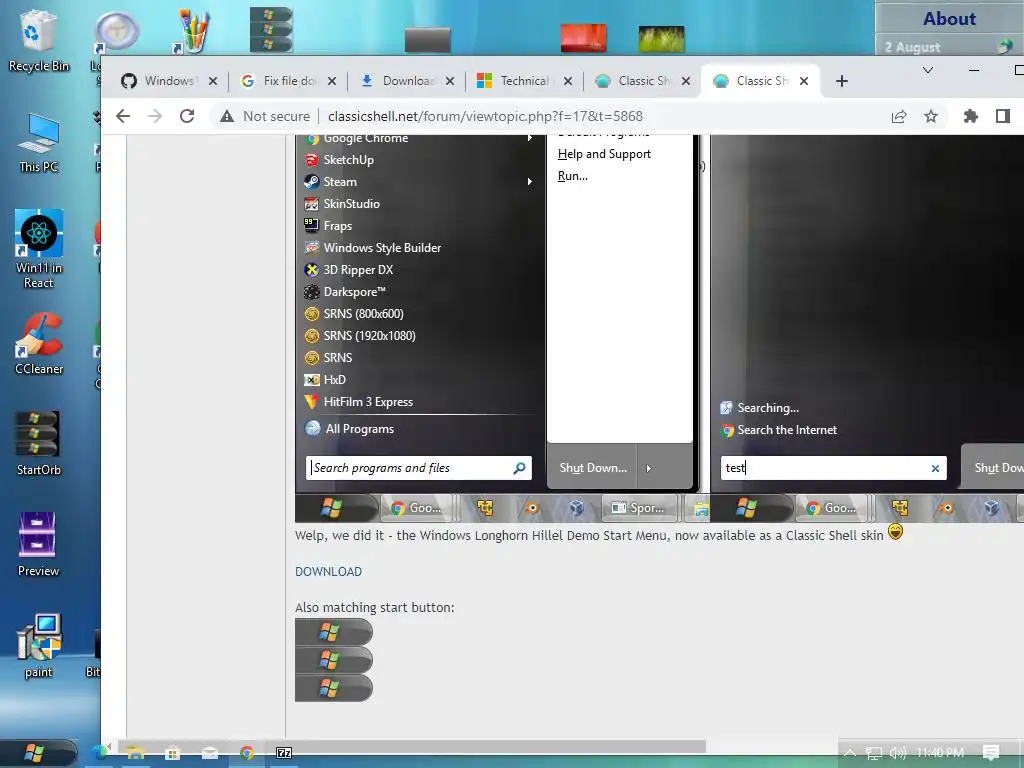The image size is (1024, 768).
Task: Click the top start button image
Action: coord(333,632)
